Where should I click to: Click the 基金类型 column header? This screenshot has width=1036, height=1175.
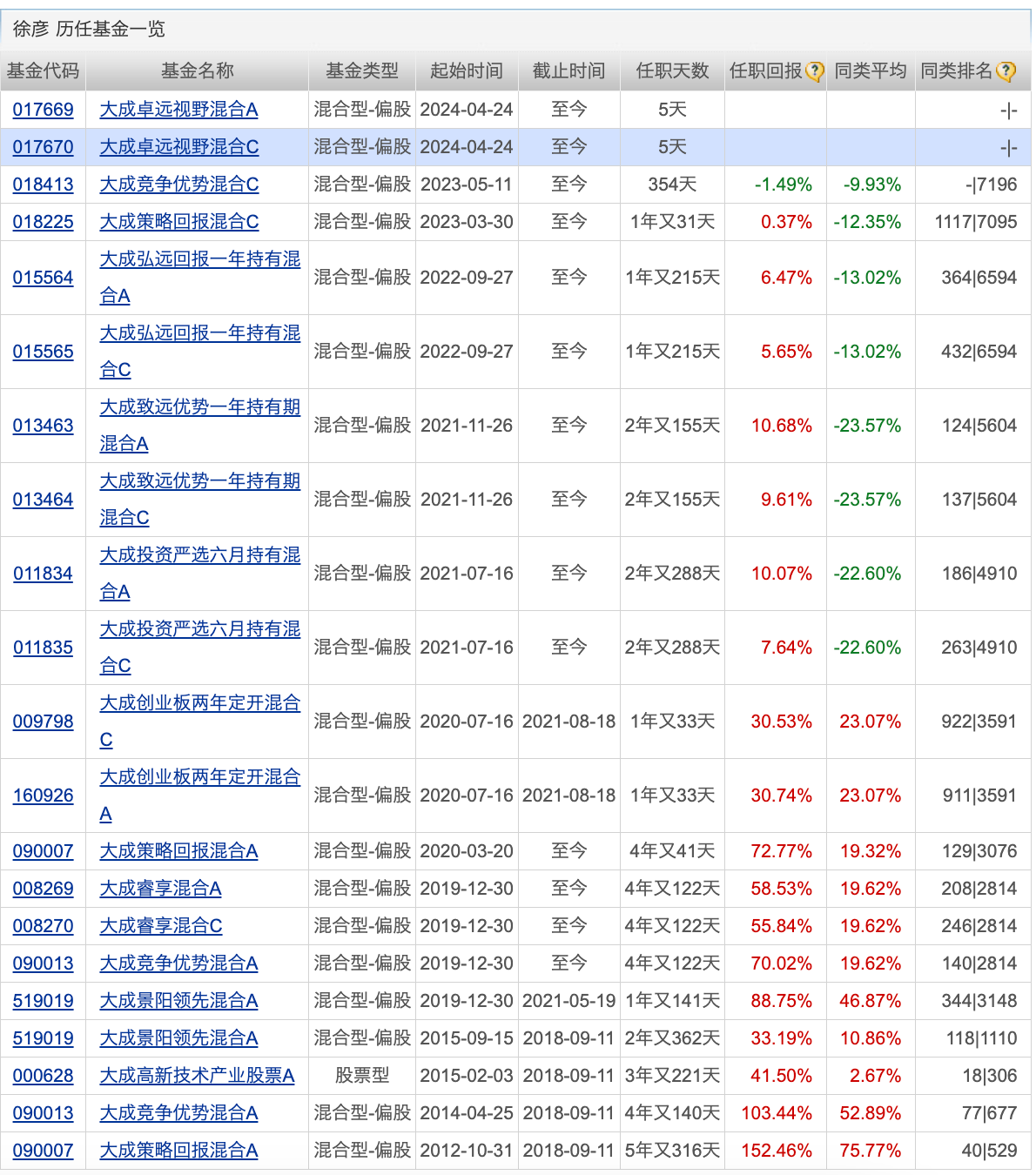(362, 71)
